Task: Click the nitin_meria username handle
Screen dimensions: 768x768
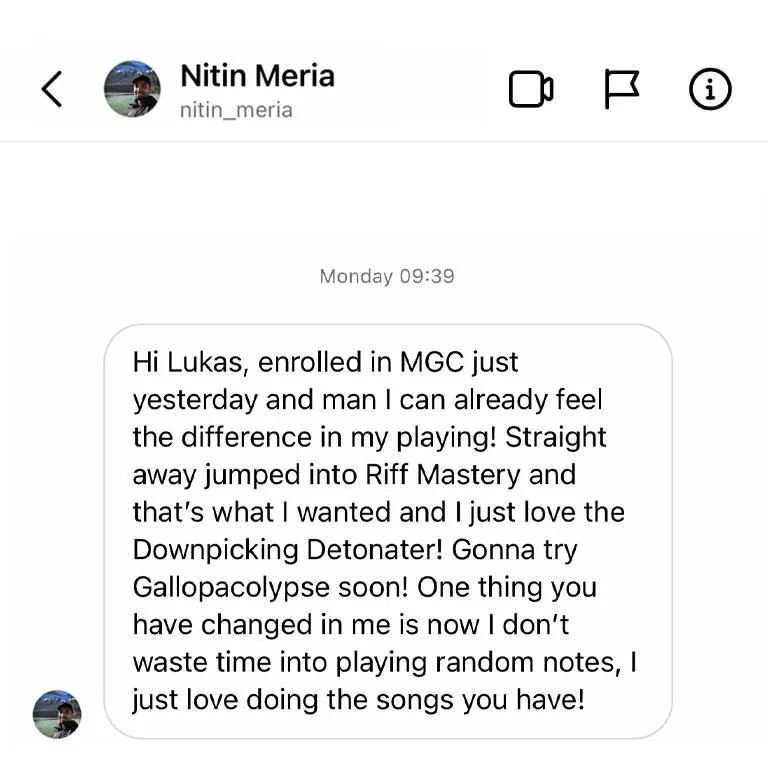Action: tap(236, 110)
